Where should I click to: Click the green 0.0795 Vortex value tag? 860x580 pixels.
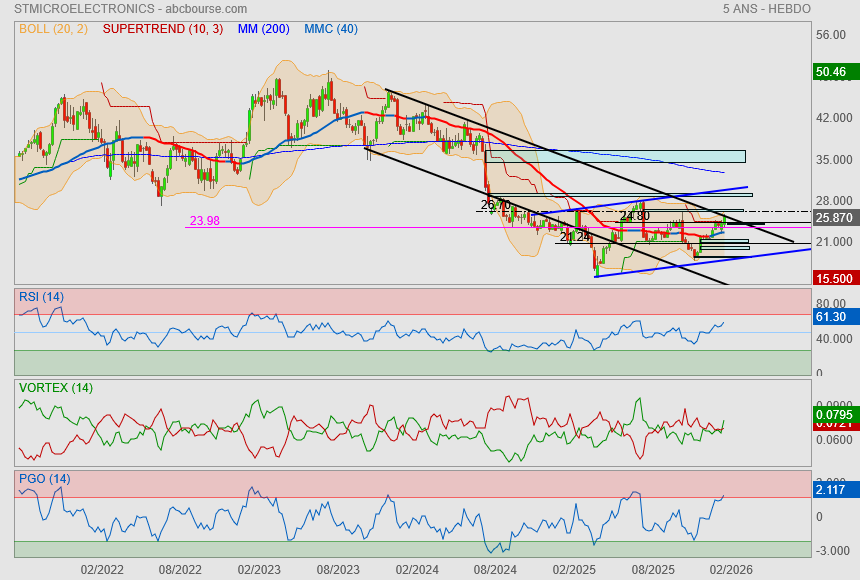coord(833,414)
